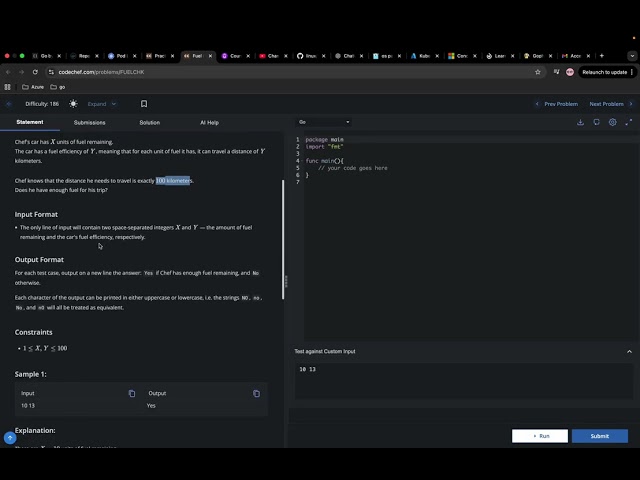This screenshot has height=480, width=640.
Task: Click the codechef.com address bar
Action: (x=292, y=72)
